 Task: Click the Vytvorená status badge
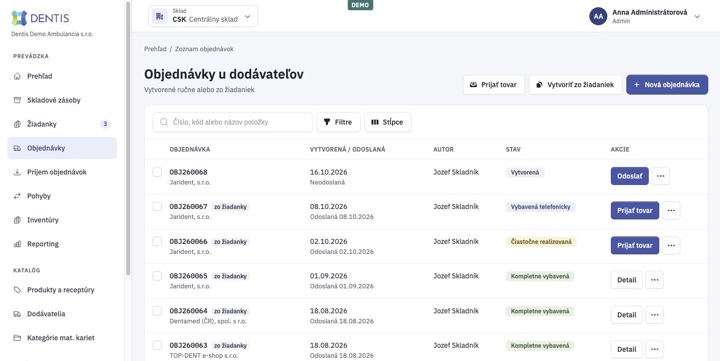pos(525,172)
